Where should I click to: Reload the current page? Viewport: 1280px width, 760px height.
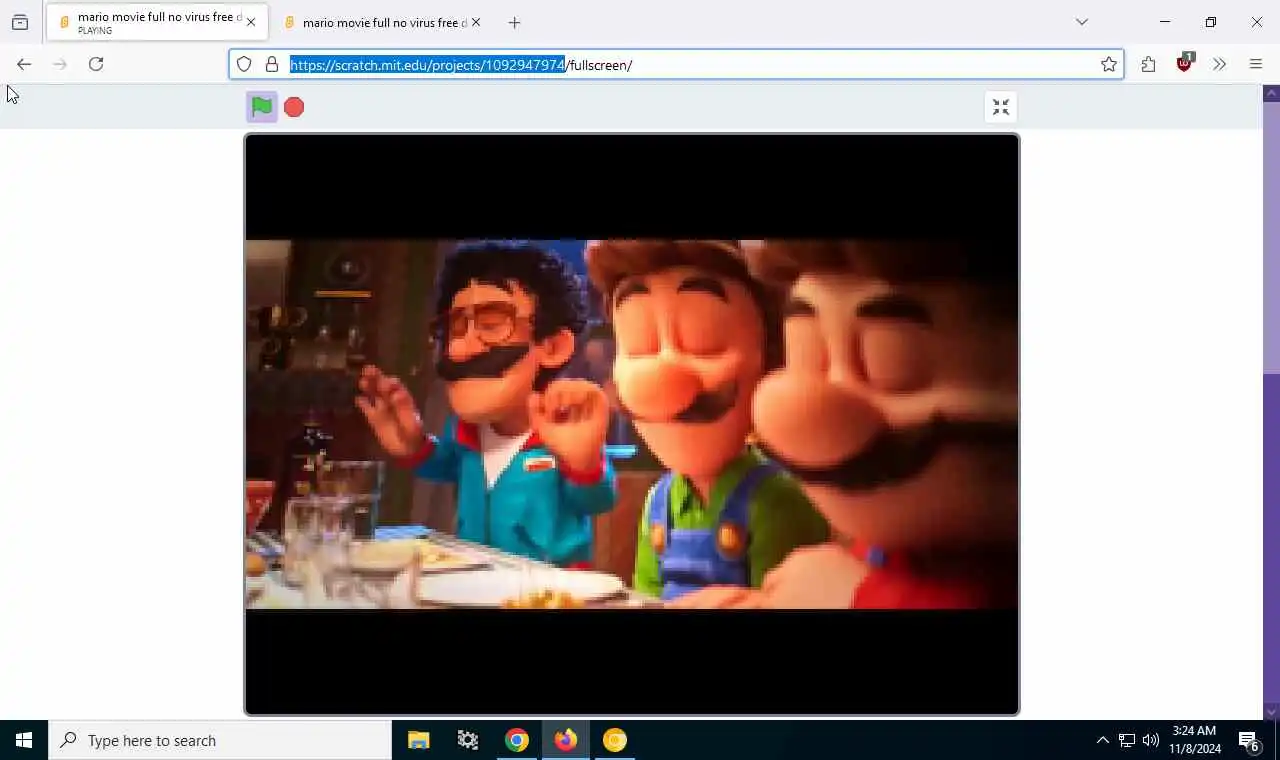pyautogui.click(x=96, y=64)
